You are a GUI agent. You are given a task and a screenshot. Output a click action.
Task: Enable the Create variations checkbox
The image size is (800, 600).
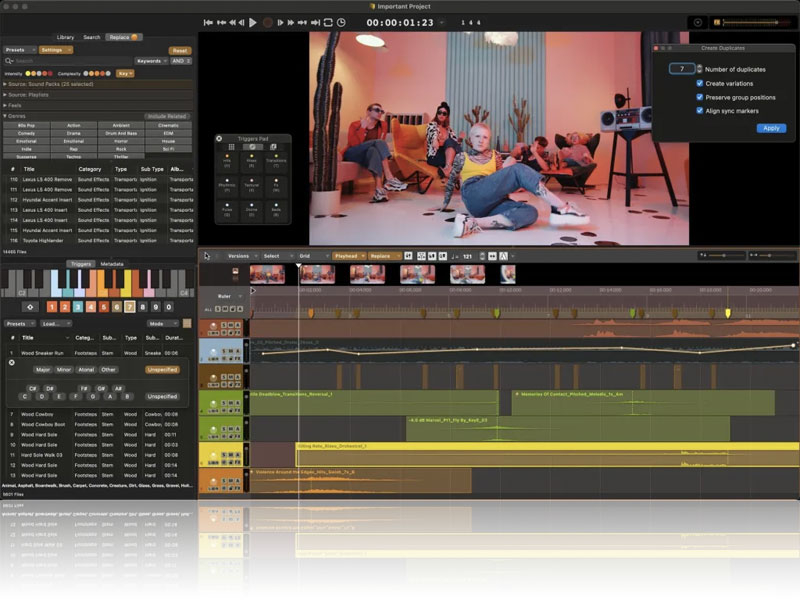(699, 83)
